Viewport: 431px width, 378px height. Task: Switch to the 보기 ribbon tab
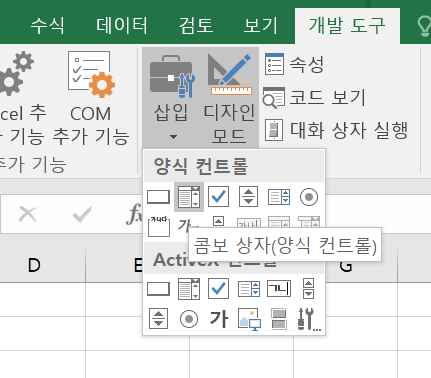coord(260,25)
